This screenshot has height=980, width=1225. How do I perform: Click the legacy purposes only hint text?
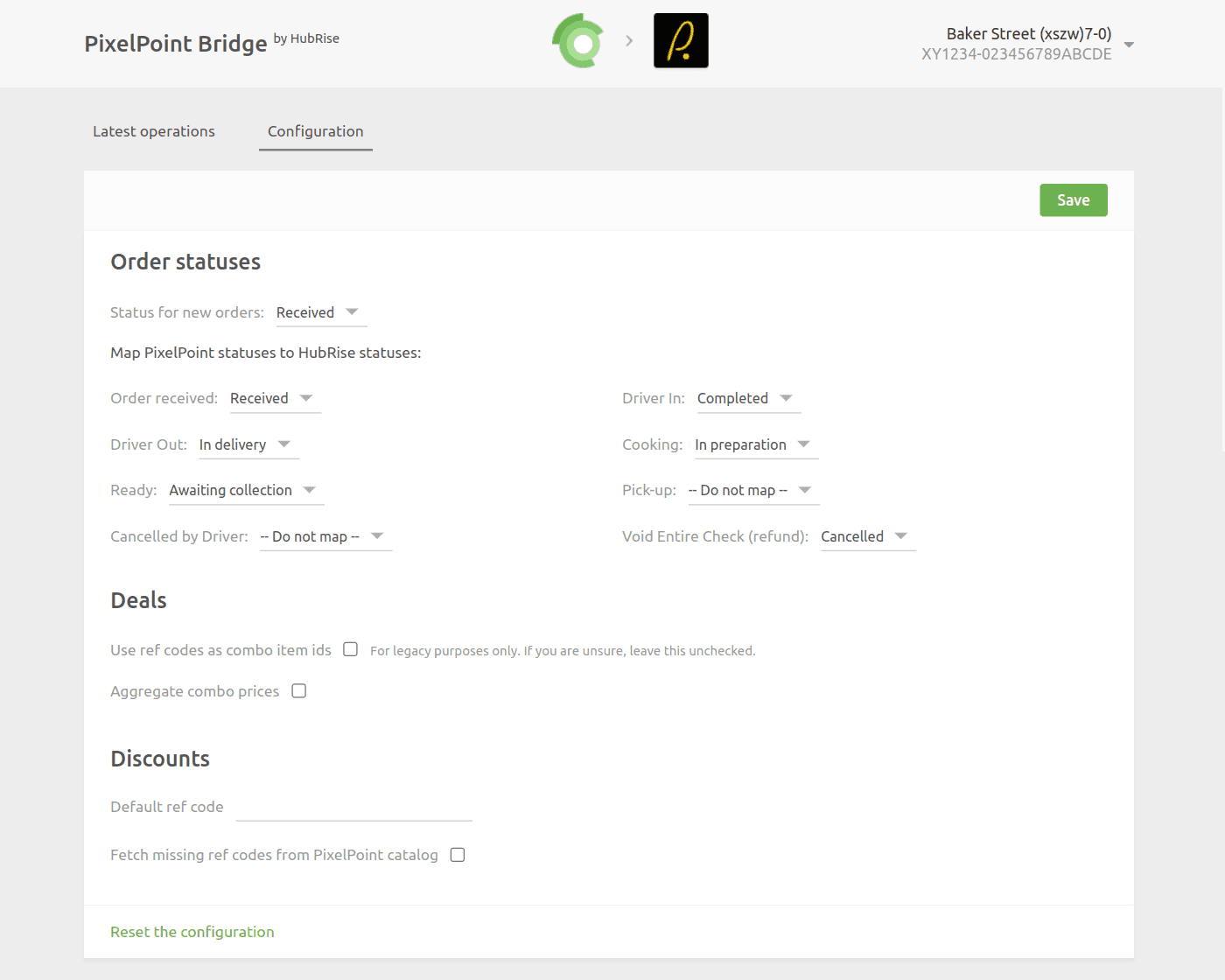563,651
